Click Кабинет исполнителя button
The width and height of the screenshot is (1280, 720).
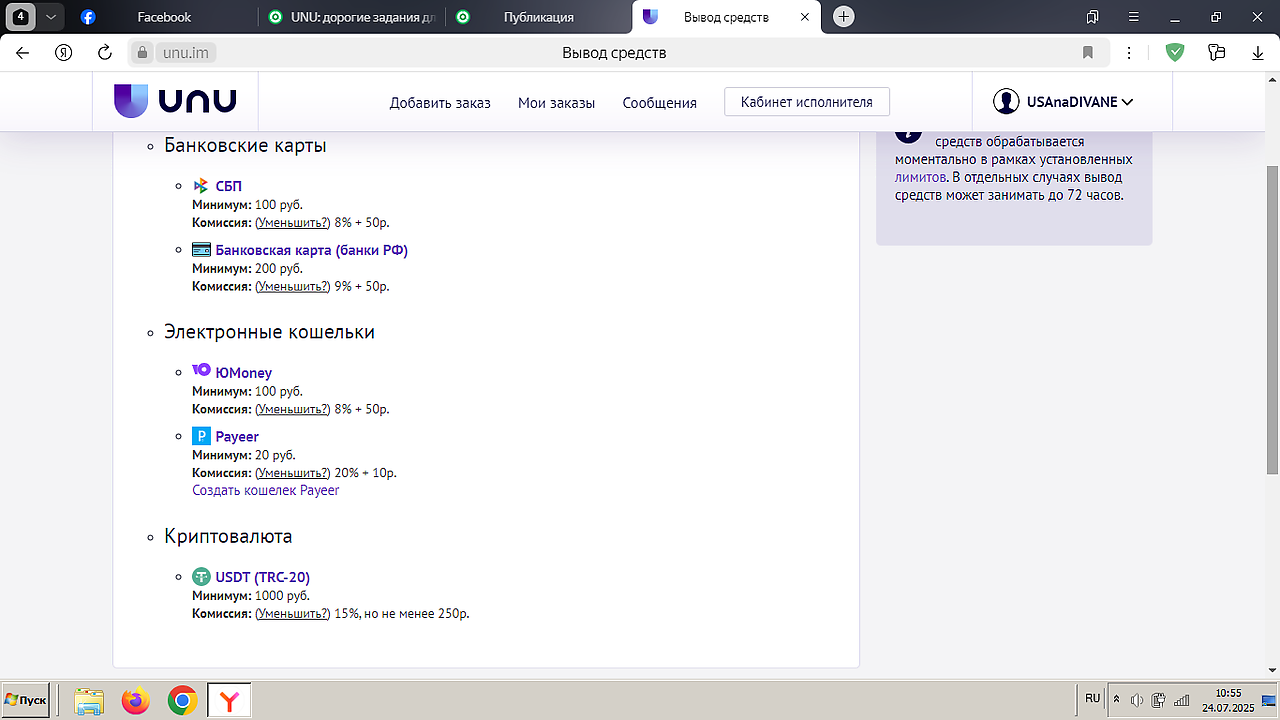(x=807, y=101)
